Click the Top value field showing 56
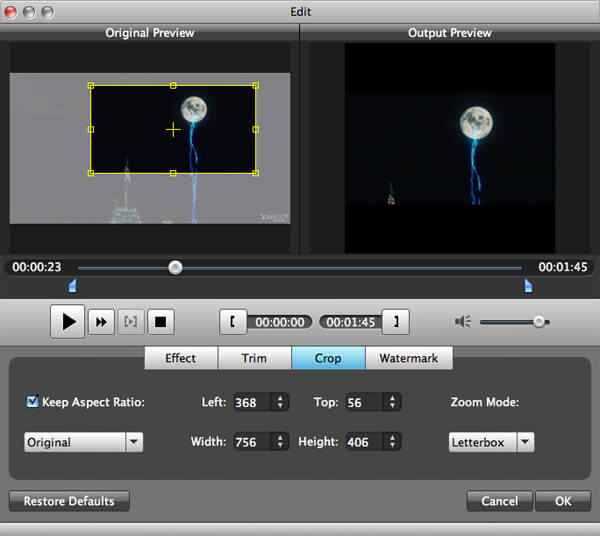This screenshot has height=536, width=600. click(x=364, y=402)
